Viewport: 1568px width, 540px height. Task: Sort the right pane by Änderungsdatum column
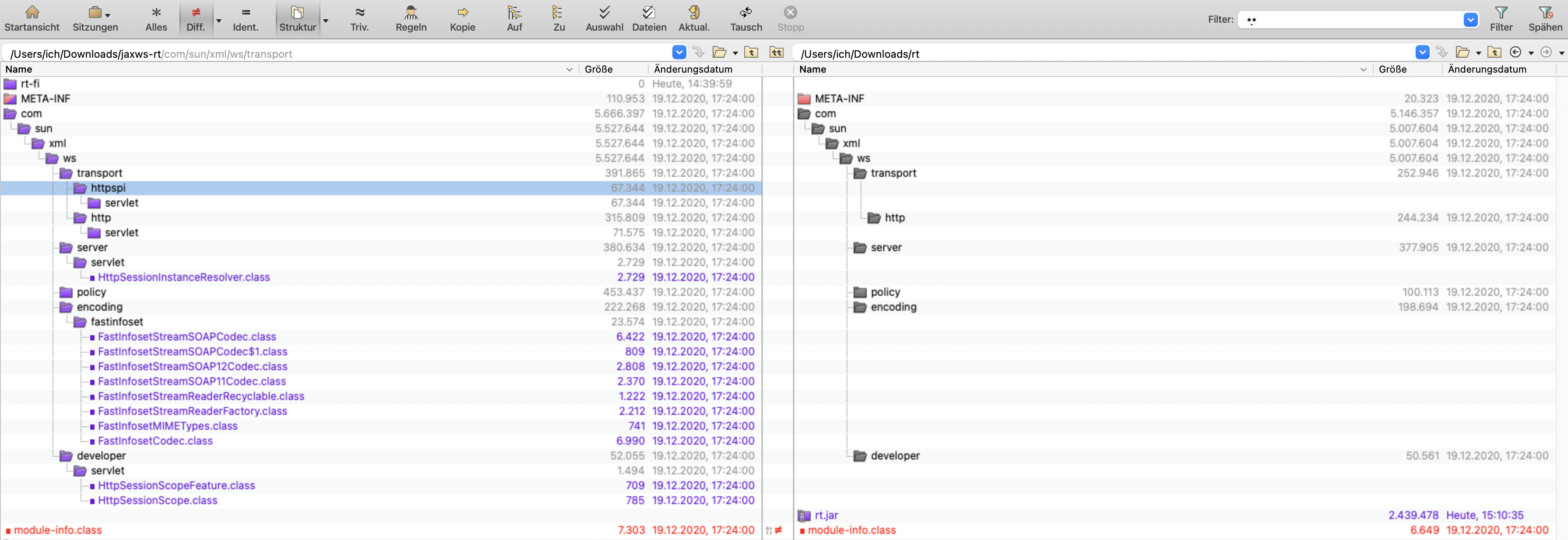pos(1487,70)
